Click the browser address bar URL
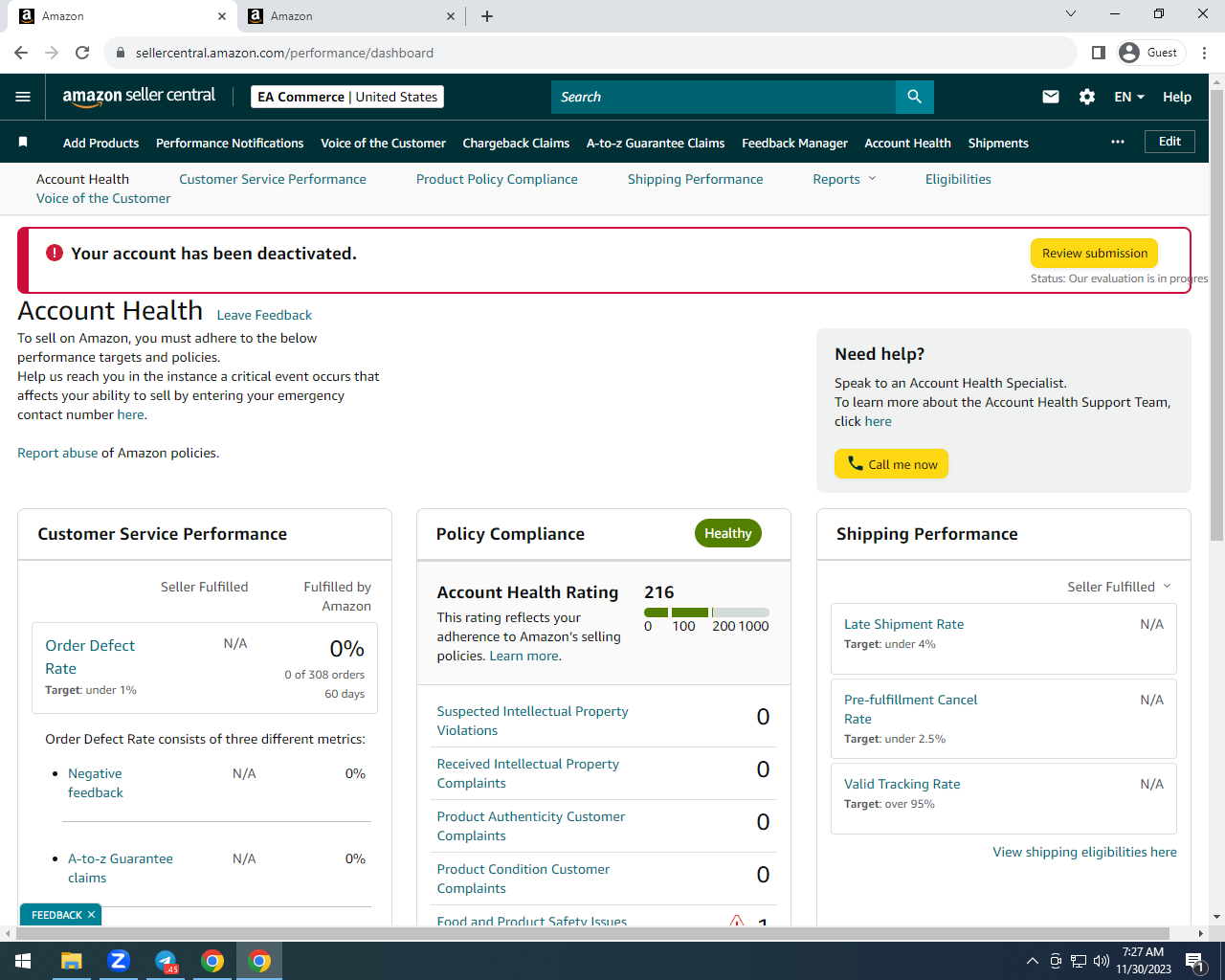Image resolution: width=1225 pixels, height=980 pixels. coord(284,53)
